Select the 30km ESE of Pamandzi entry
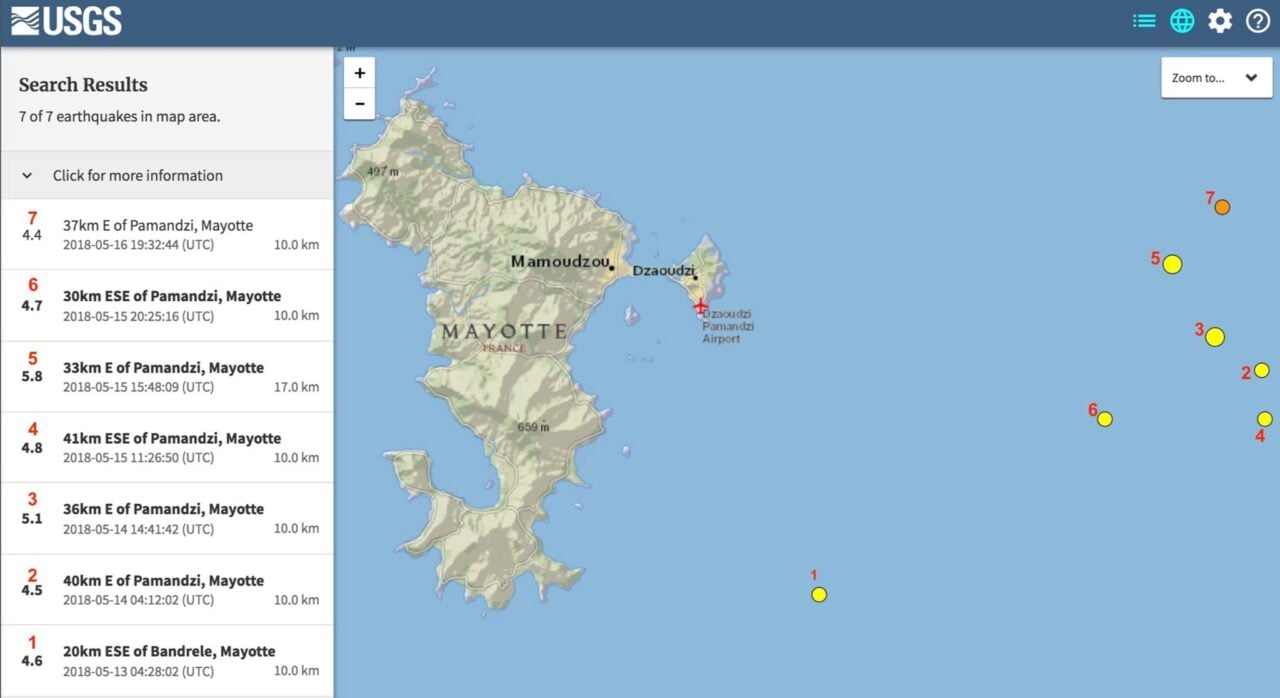Viewport: 1280px width, 698px height. pyautogui.click(x=167, y=305)
